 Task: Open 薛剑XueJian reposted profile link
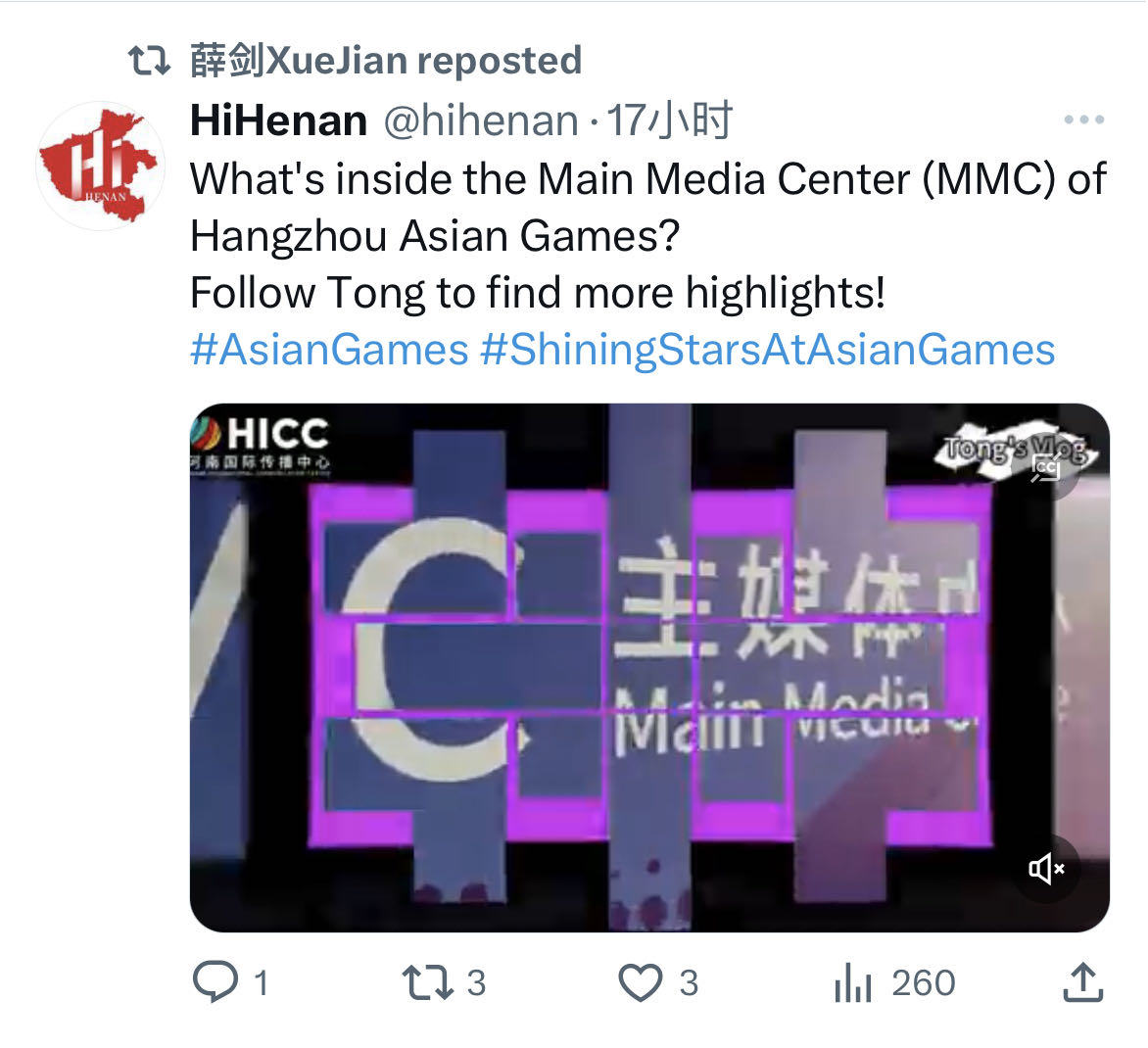386,62
